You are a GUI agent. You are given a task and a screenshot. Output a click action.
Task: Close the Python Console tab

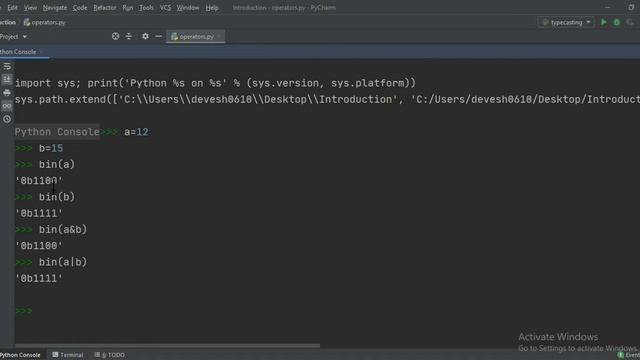coord(41,52)
